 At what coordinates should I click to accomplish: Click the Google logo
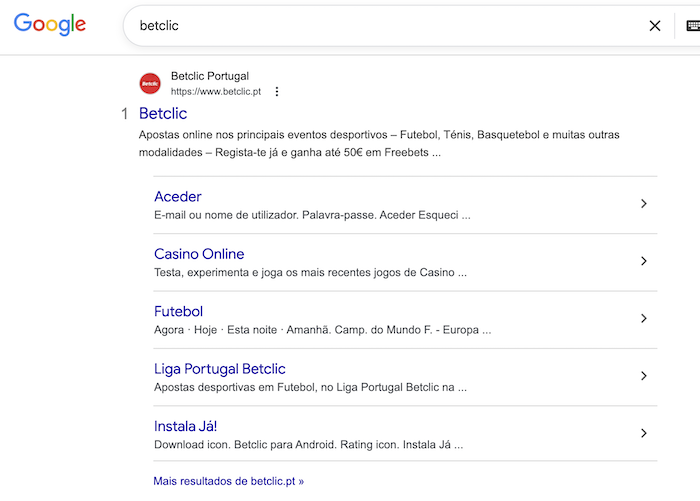(x=50, y=25)
